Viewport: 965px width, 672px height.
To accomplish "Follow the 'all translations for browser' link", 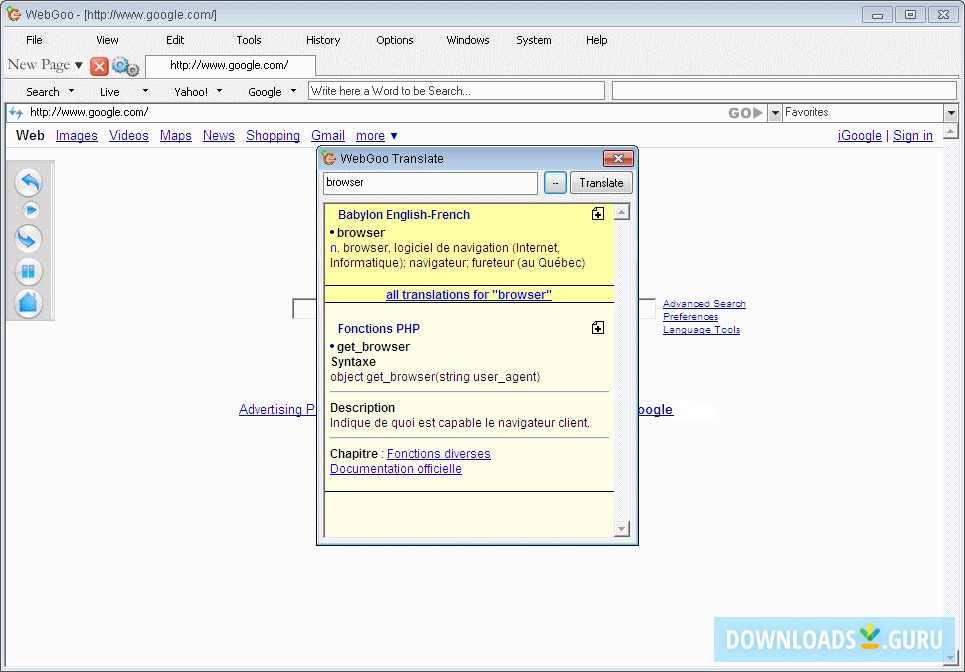I will coord(468,295).
